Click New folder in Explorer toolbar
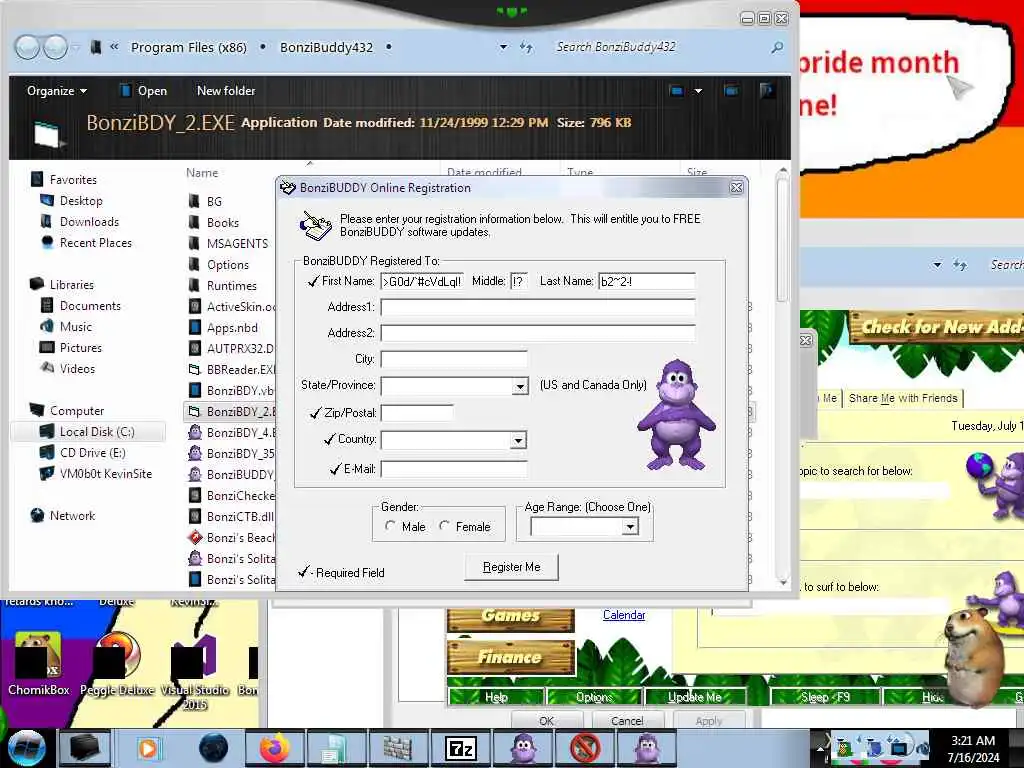The image size is (1024, 768). (x=226, y=91)
